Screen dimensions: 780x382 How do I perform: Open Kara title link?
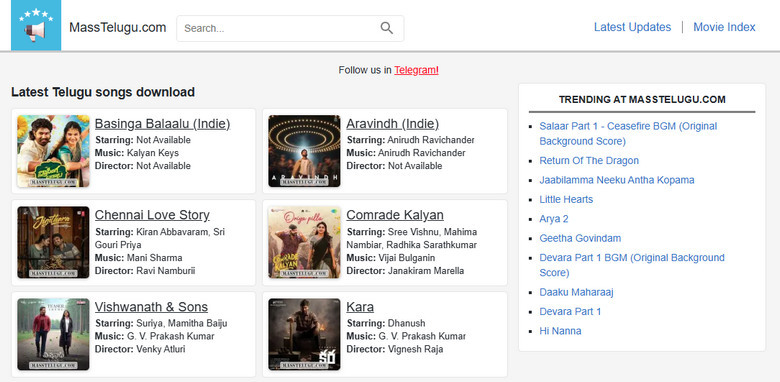pyautogui.click(x=360, y=306)
